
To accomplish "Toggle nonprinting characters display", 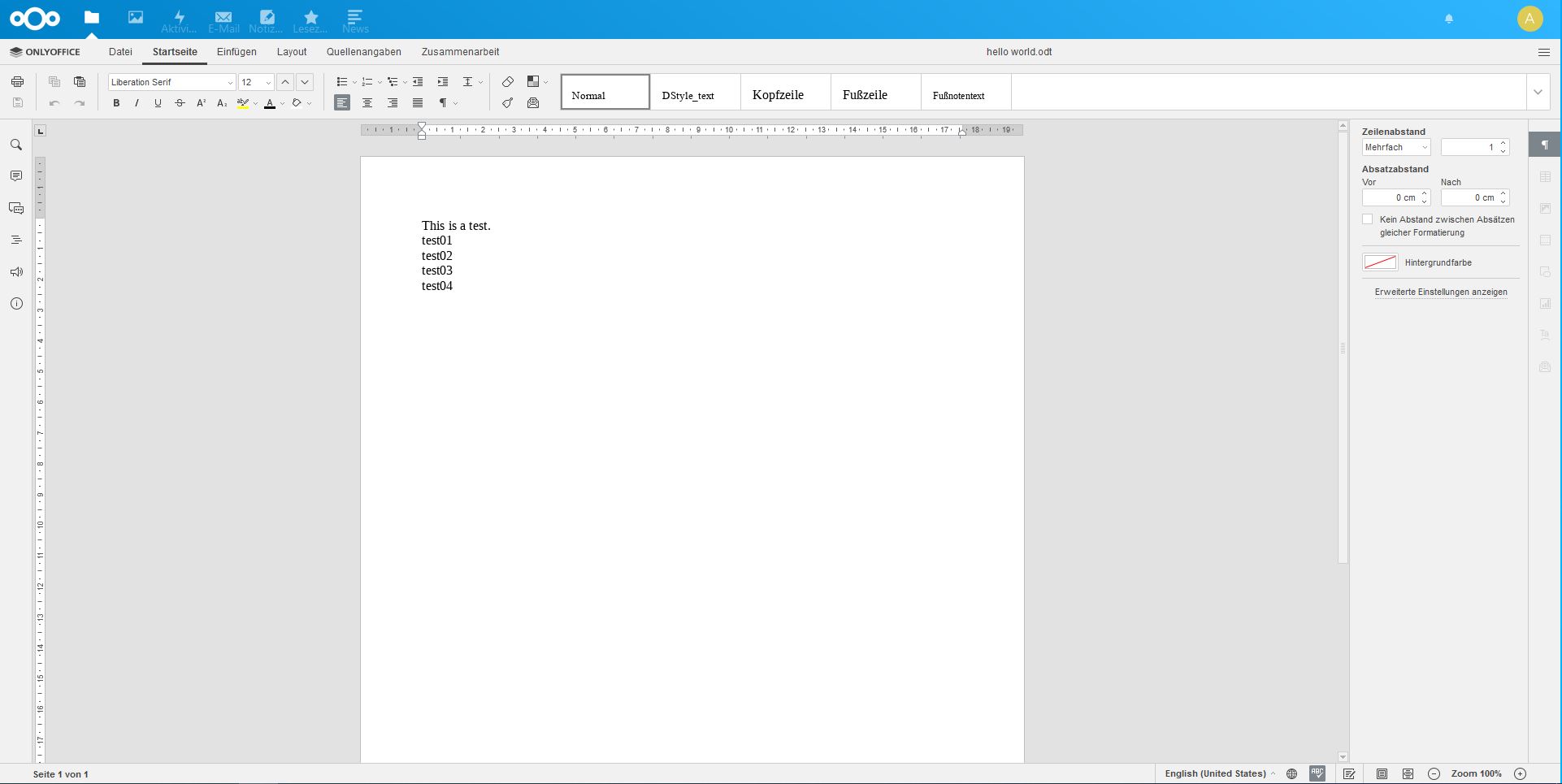I will coord(443,103).
